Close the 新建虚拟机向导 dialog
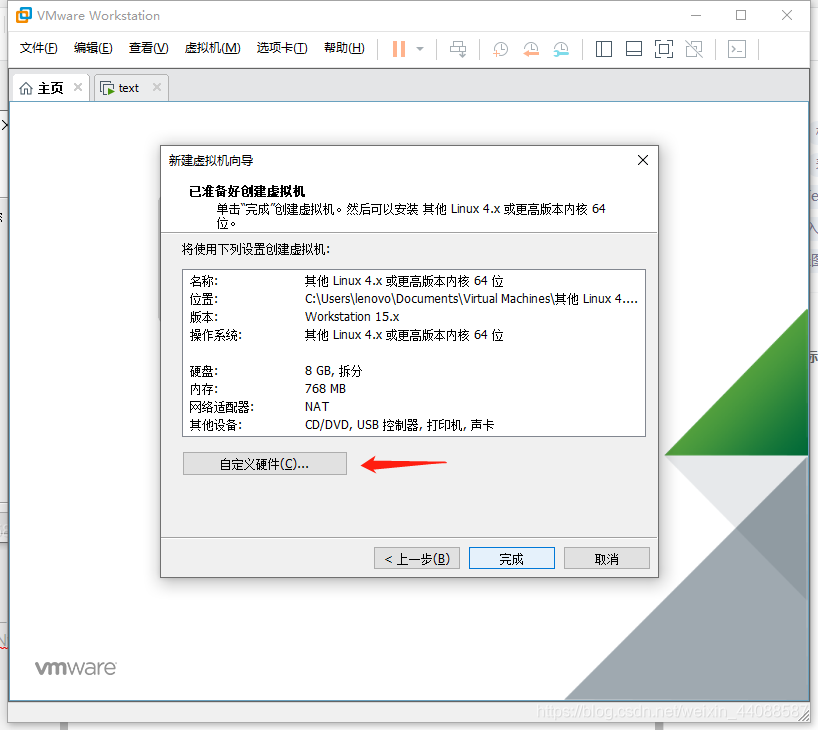 pyautogui.click(x=643, y=160)
